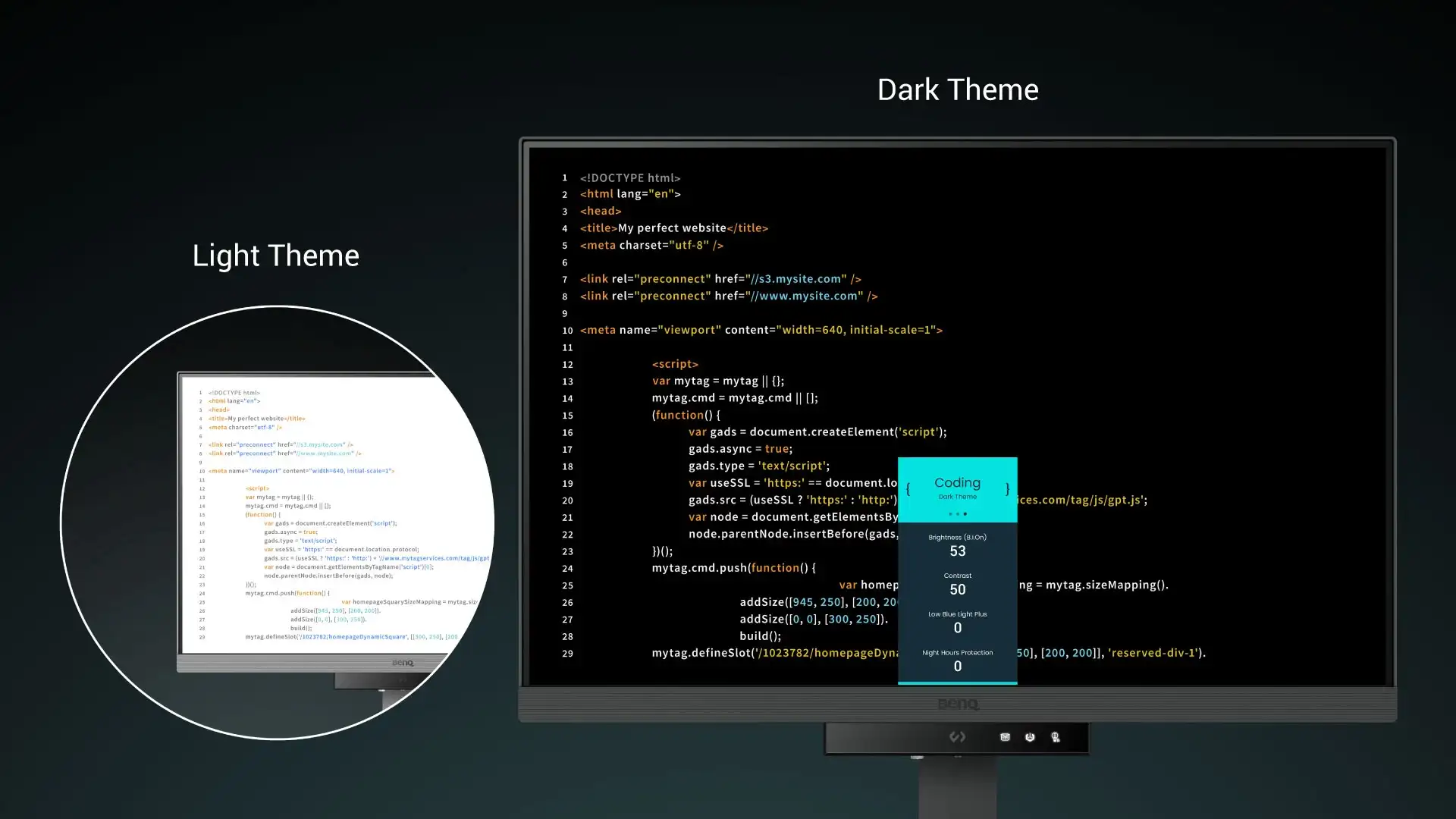Drag the Brightness slider at value 53
Viewport: 1456px width, 819px height.
(x=957, y=551)
